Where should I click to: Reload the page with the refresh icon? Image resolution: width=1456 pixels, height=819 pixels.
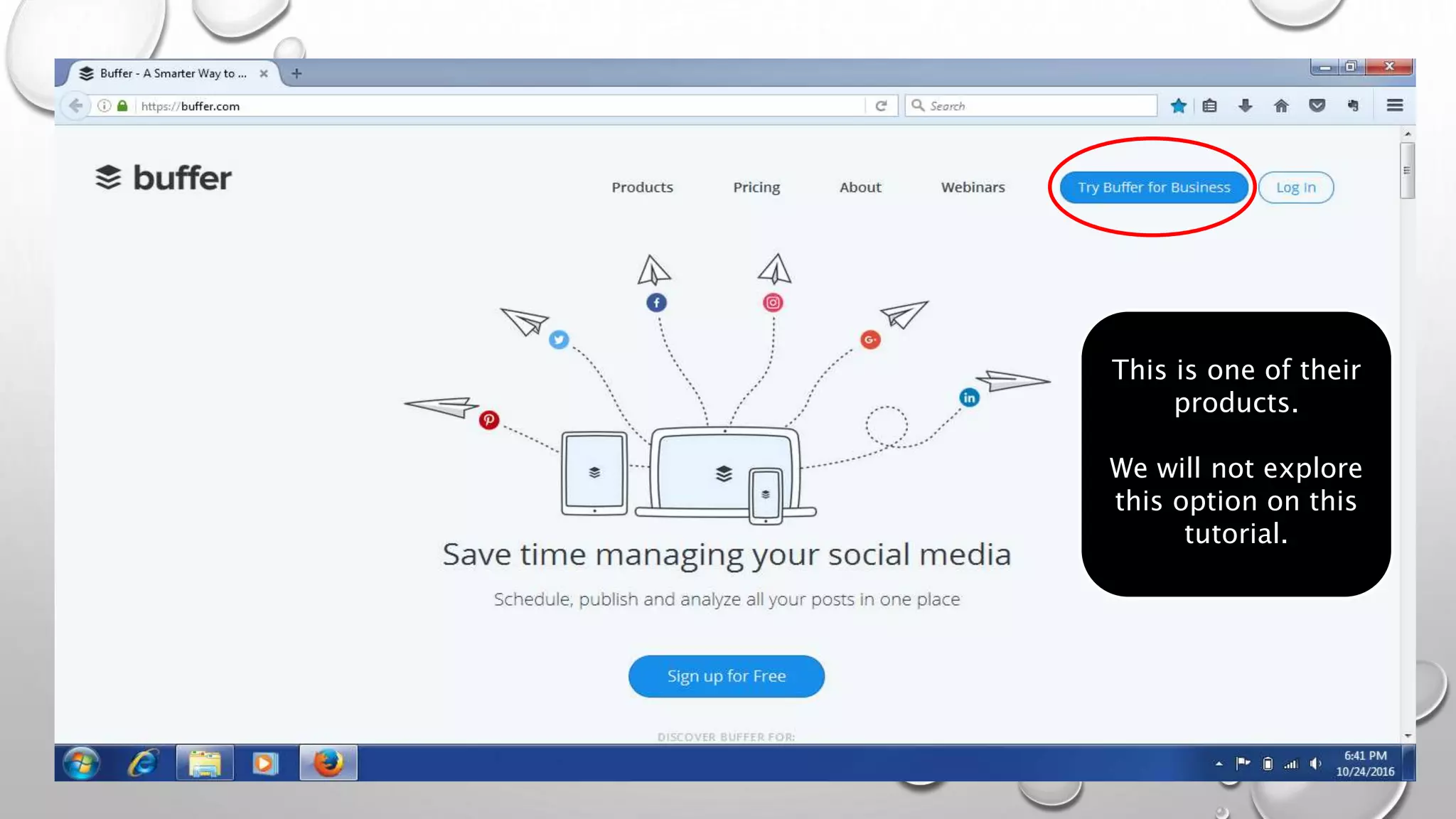(881, 106)
